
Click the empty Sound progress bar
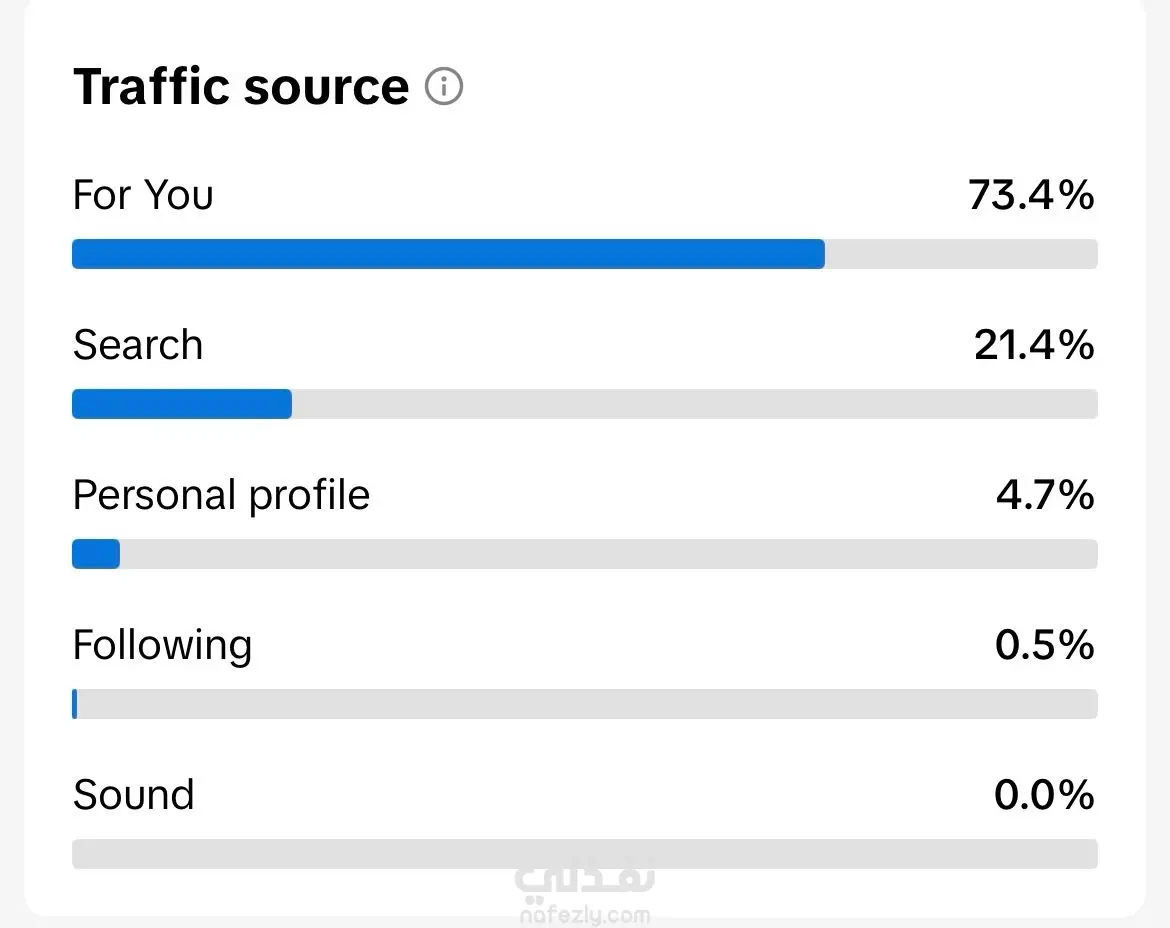pyautogui.click(x=584, y=854)
